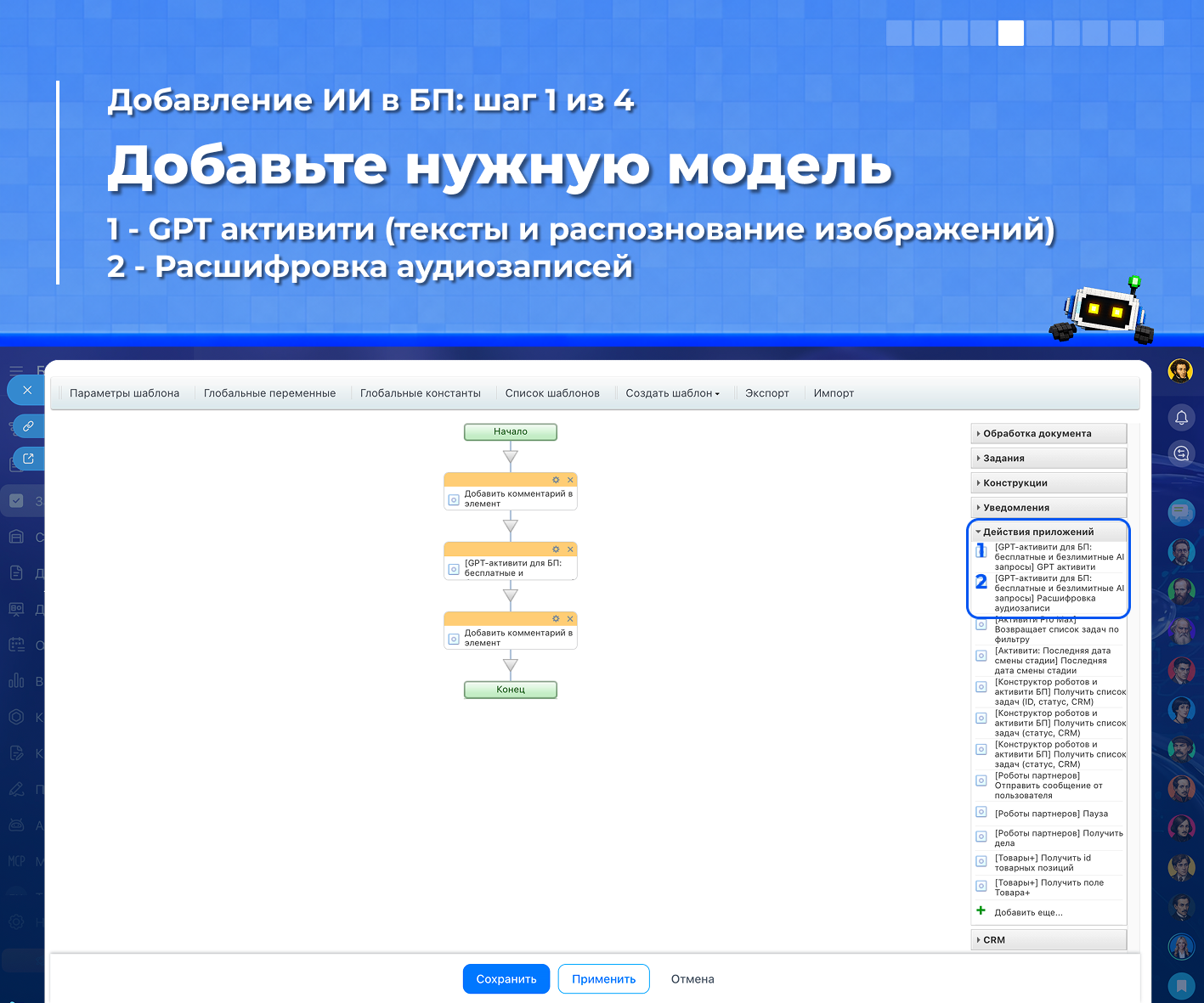Open Глобальные переменные menu item

coord(269,393)
